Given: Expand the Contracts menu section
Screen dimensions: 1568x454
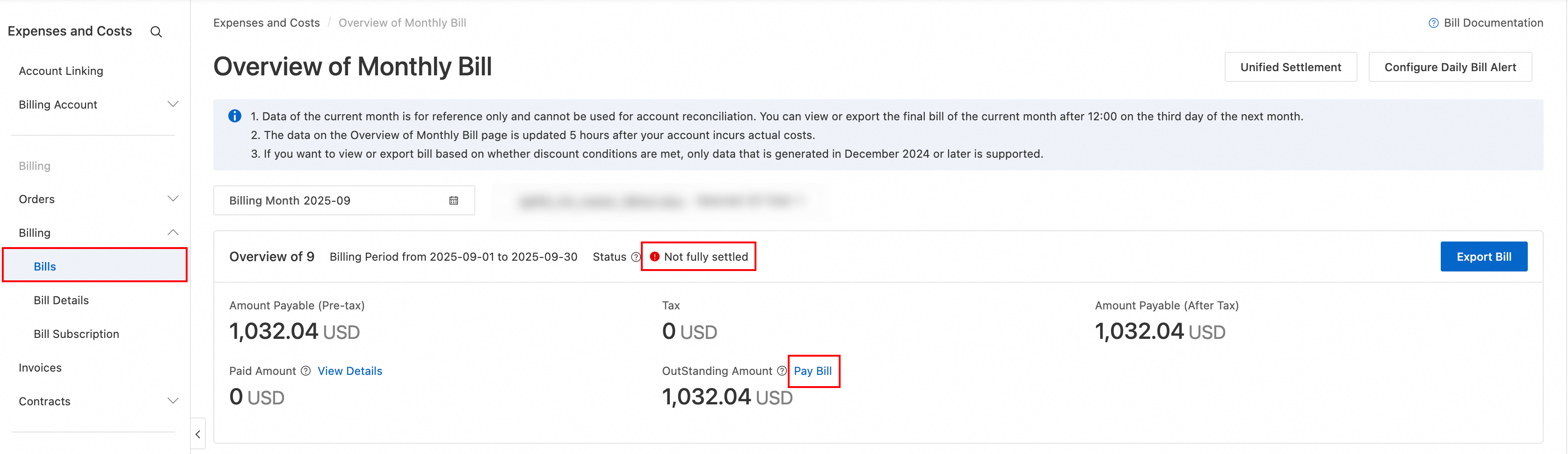Looking at the screenshot, I should click(x=173, y=401).
